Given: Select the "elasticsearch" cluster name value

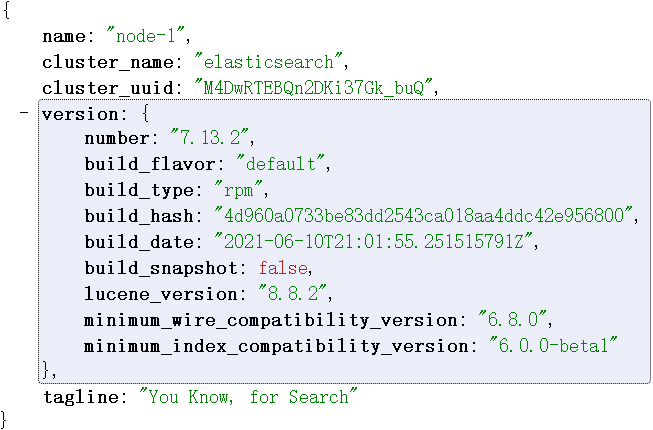Looking at the screenshot, I should (x=270, y=62).
